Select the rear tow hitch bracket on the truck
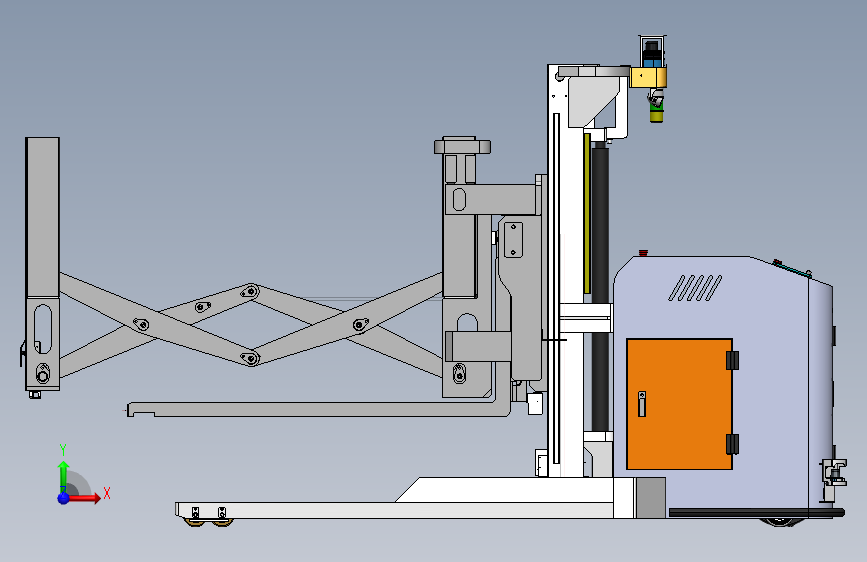Screen dimensions: 867x562 (833, 479)
